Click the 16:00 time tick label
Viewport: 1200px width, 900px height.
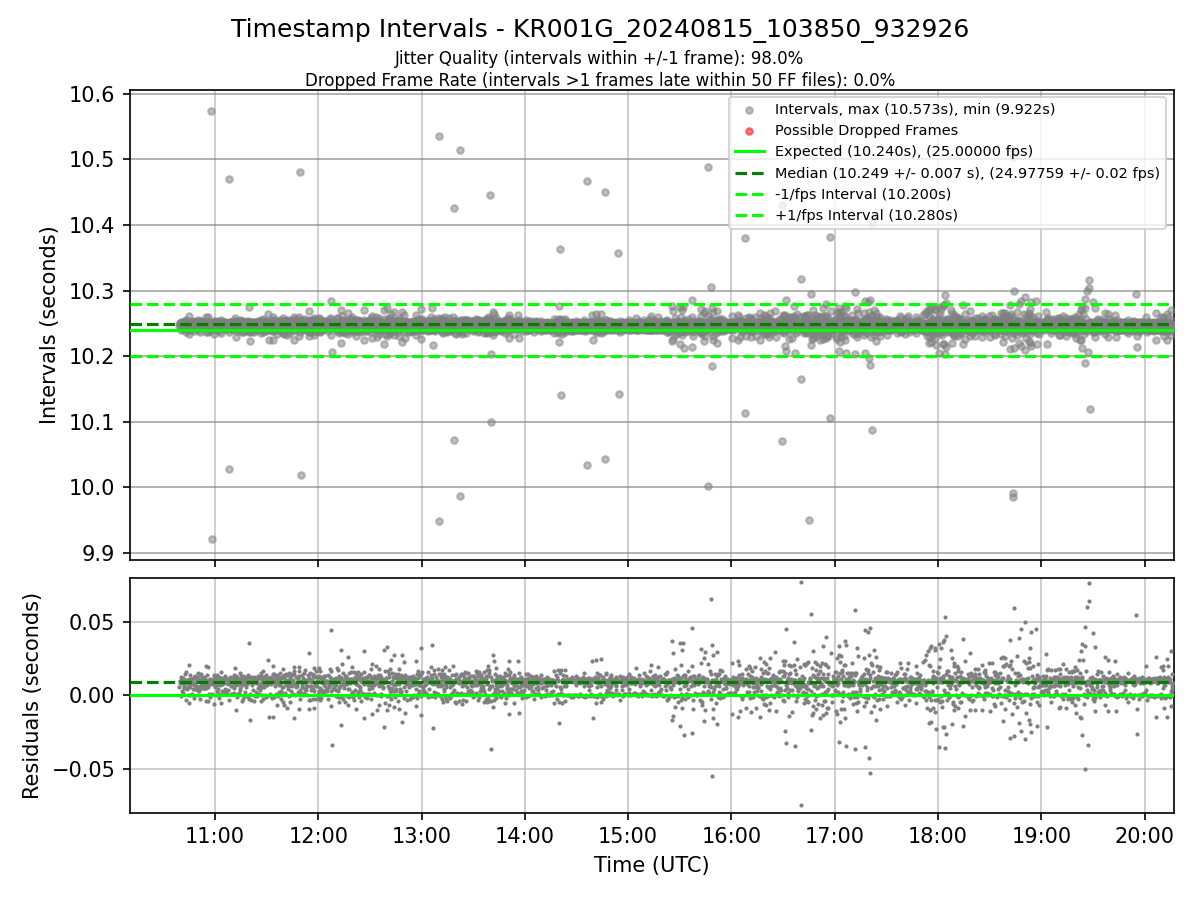click(x=731, y=834)
